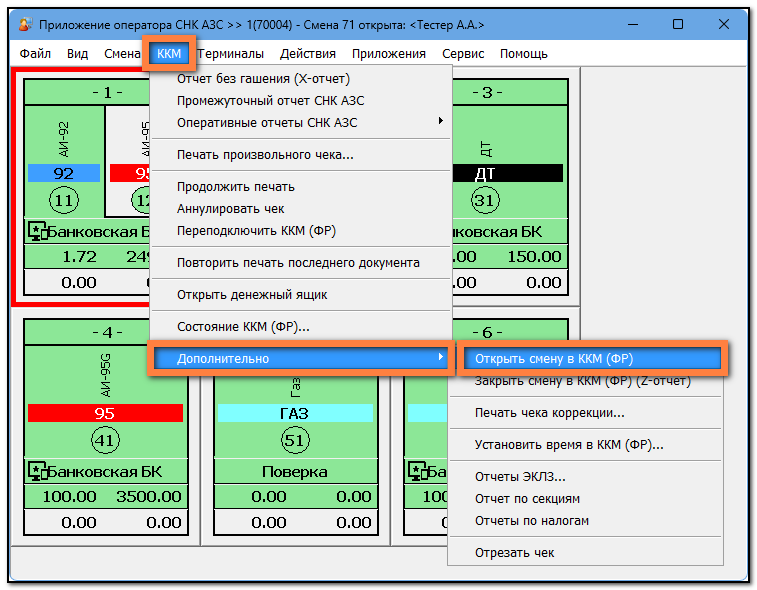Image resolution: width=757 pixels, height=590 pixels.
Task: Click bank terminal icon on pump 6
Action: [x=417, y=472]
